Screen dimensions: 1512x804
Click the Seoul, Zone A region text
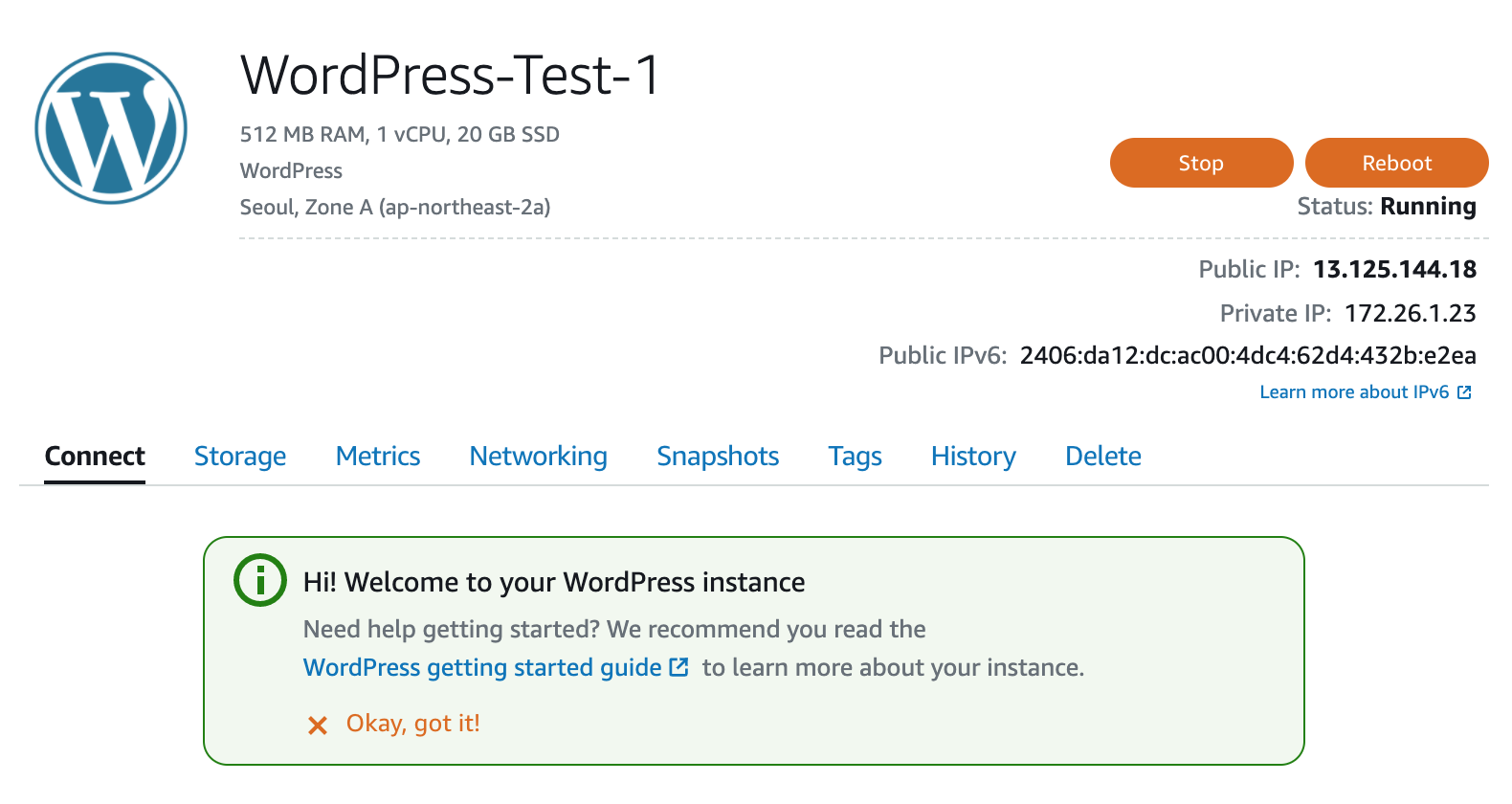[395, 208]
